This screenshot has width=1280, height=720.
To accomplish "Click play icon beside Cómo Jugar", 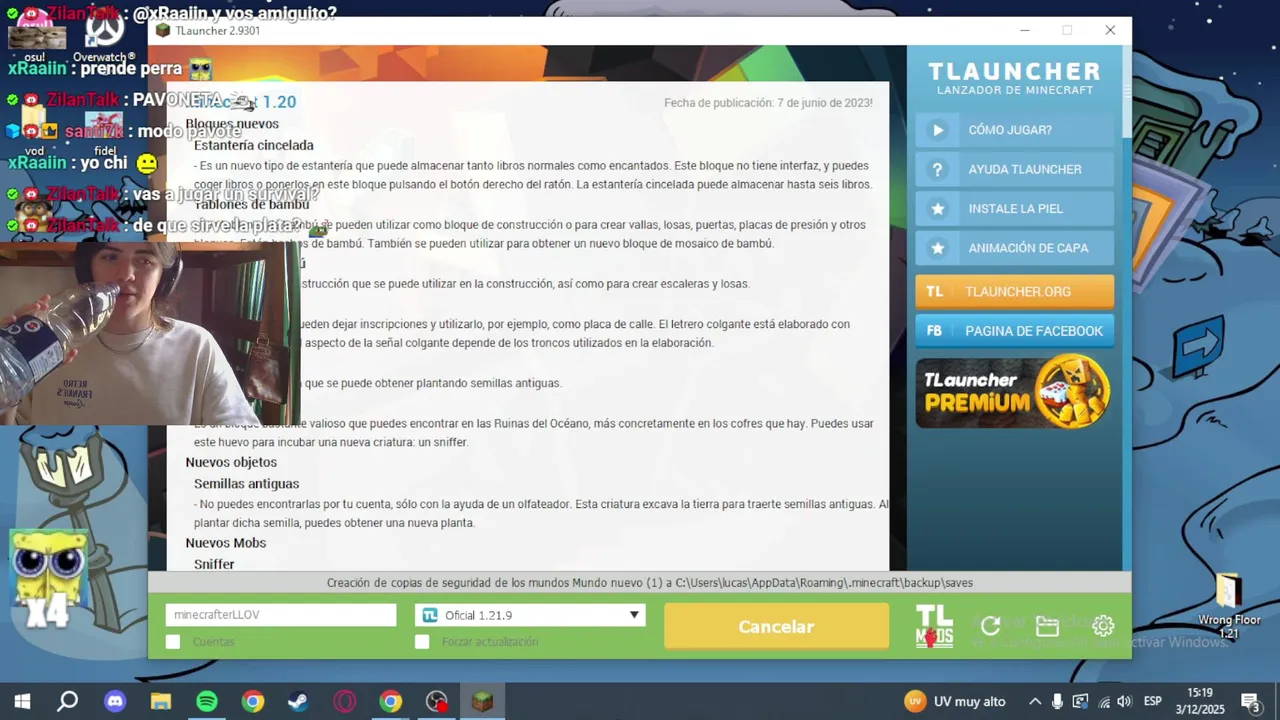I will (x=937, y=130).
